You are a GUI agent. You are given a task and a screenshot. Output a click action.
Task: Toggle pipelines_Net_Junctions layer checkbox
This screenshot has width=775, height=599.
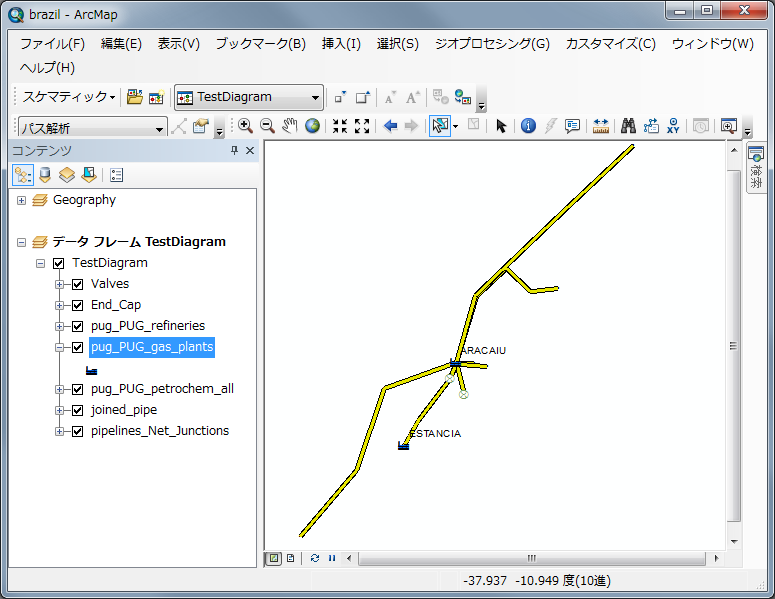(77, 431)
